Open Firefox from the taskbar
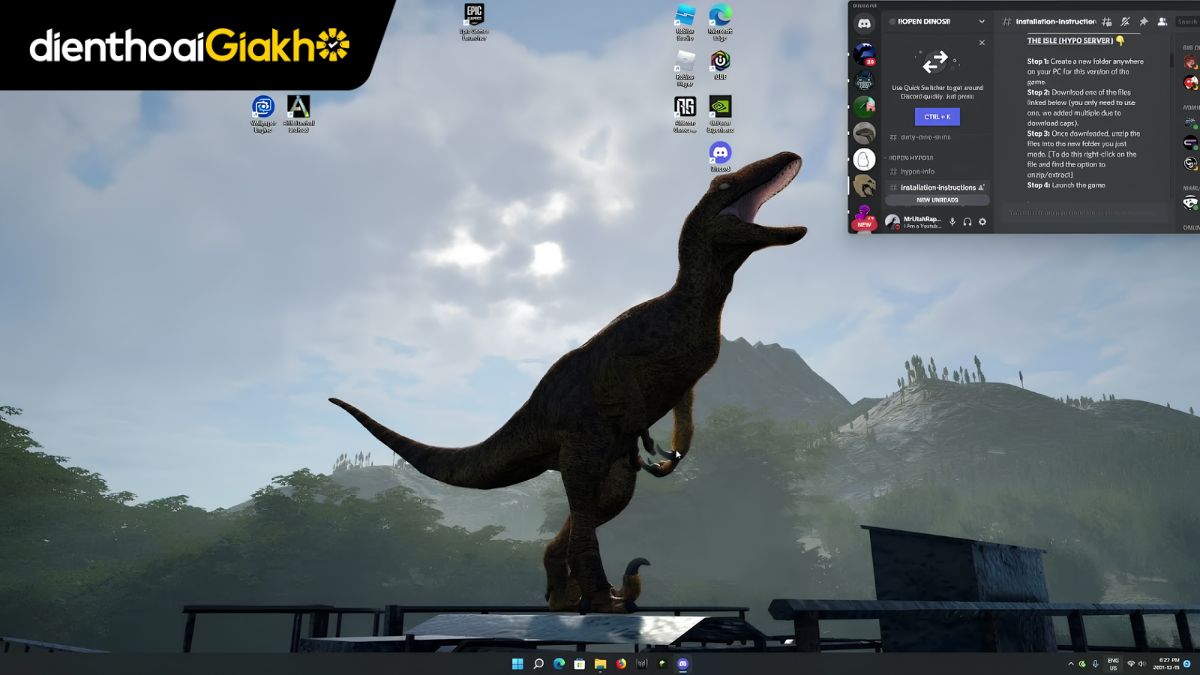 621,663
